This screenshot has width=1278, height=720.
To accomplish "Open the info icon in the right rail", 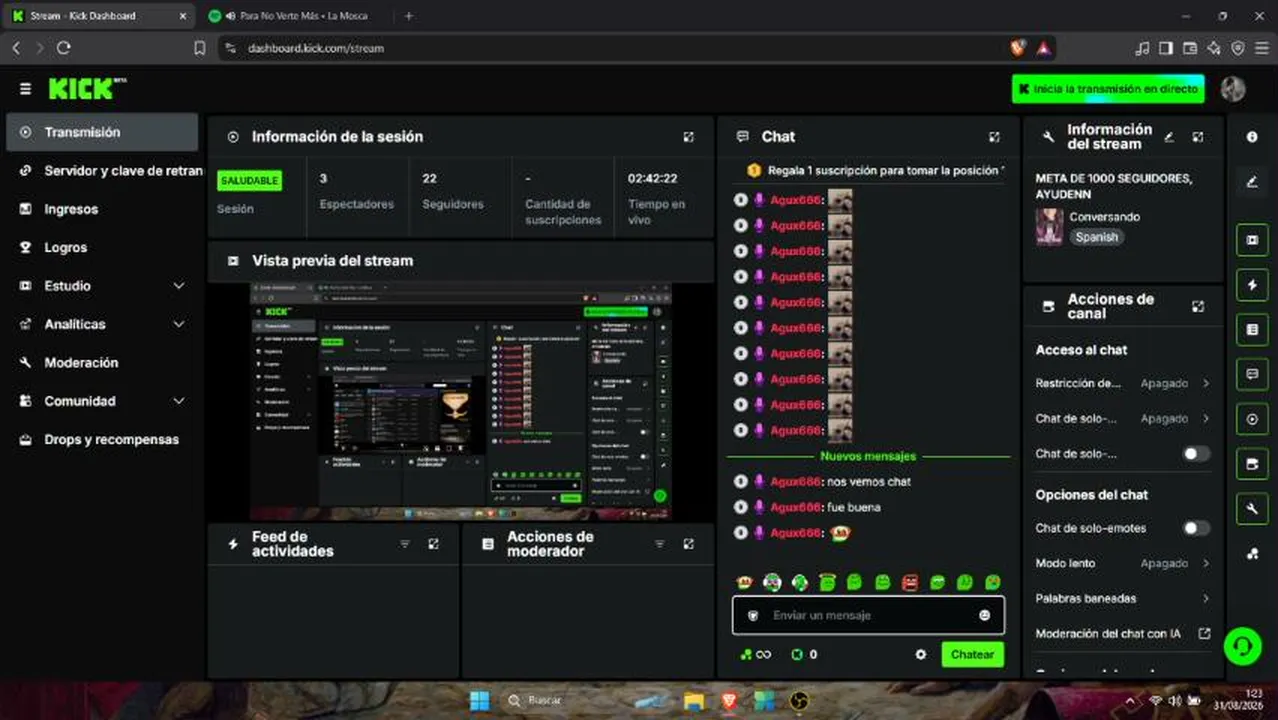I will coord(1252,137).
